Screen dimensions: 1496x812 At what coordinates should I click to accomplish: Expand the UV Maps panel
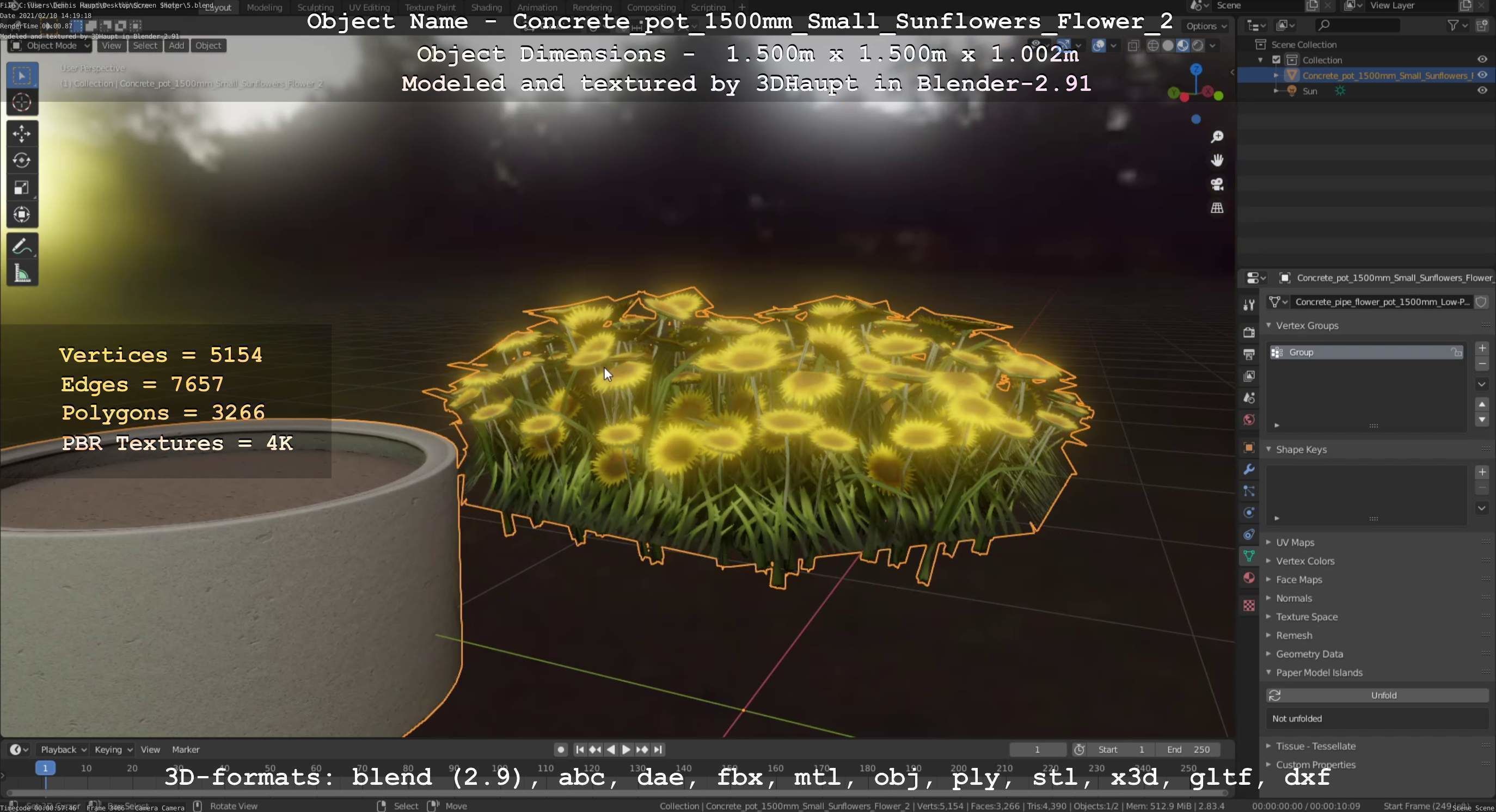coord(1269,542)
